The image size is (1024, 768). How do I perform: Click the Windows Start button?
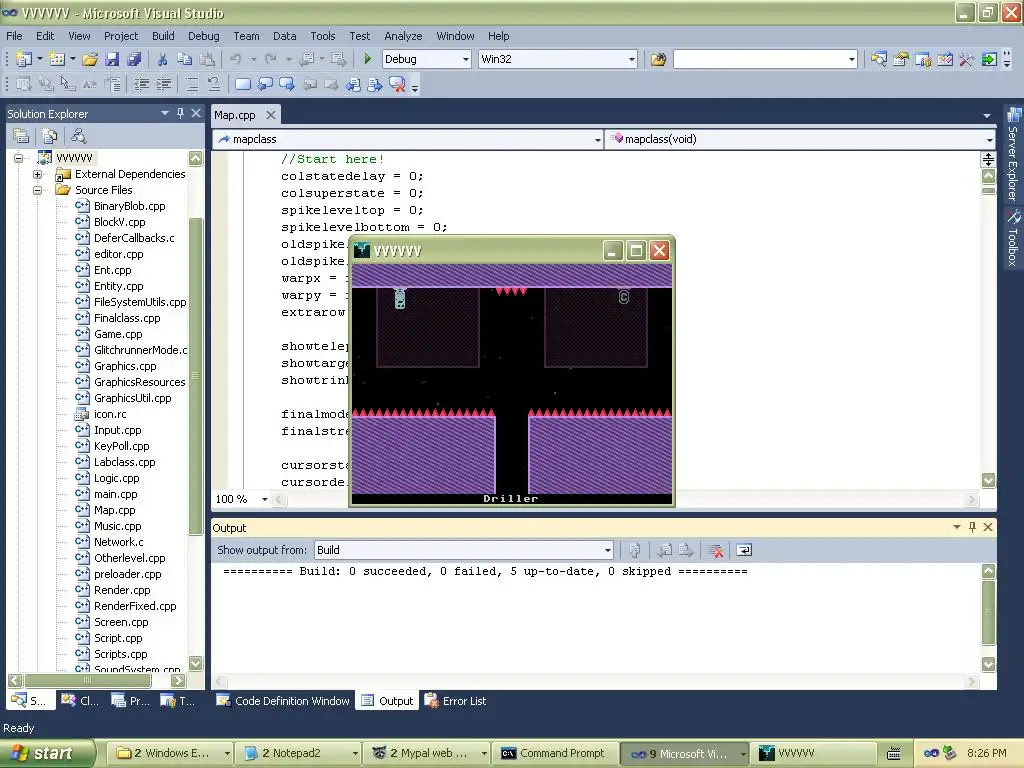[47, 754]
